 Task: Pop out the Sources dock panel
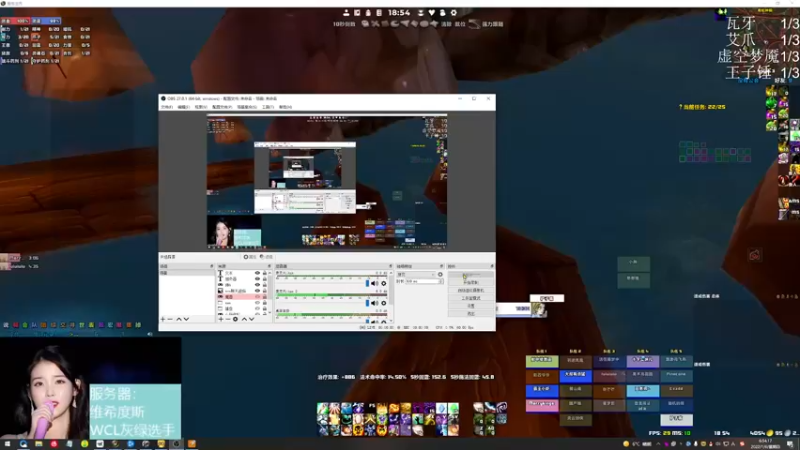click(269, 266)
